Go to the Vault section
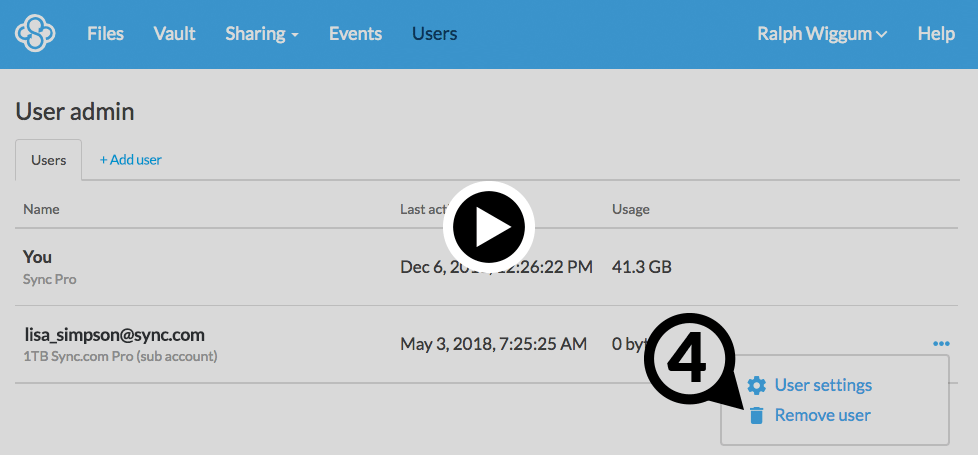 (x=174, y=34)
